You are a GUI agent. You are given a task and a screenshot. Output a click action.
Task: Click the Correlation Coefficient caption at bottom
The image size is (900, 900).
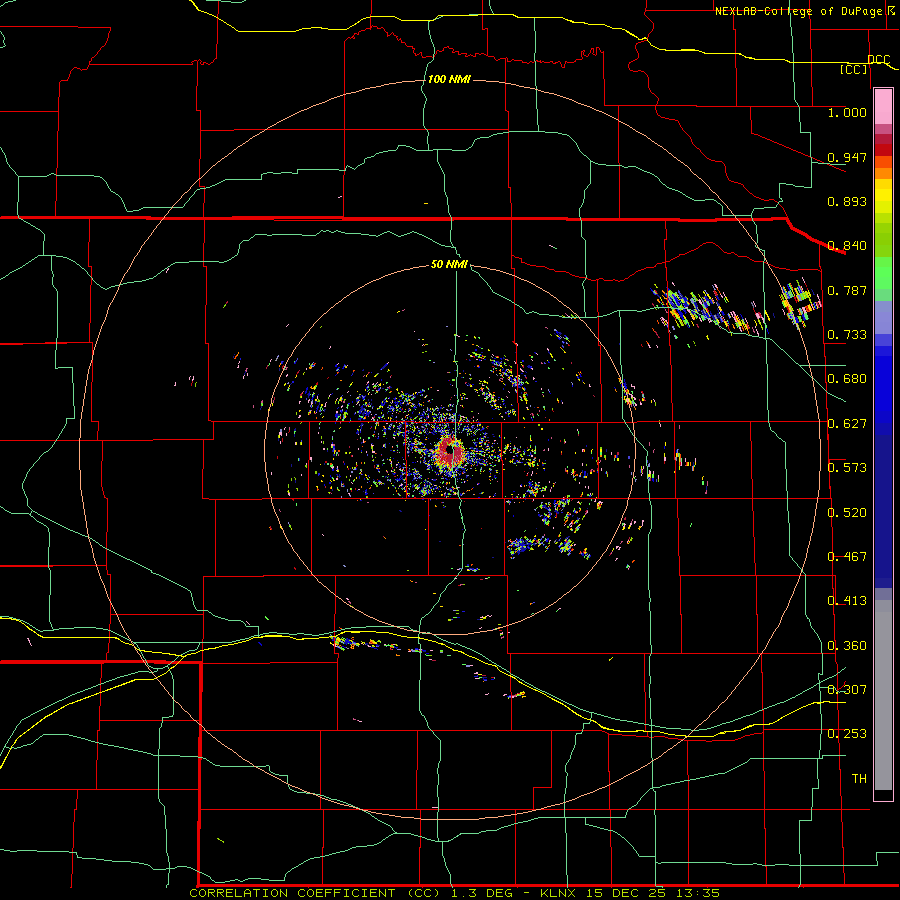455,893
